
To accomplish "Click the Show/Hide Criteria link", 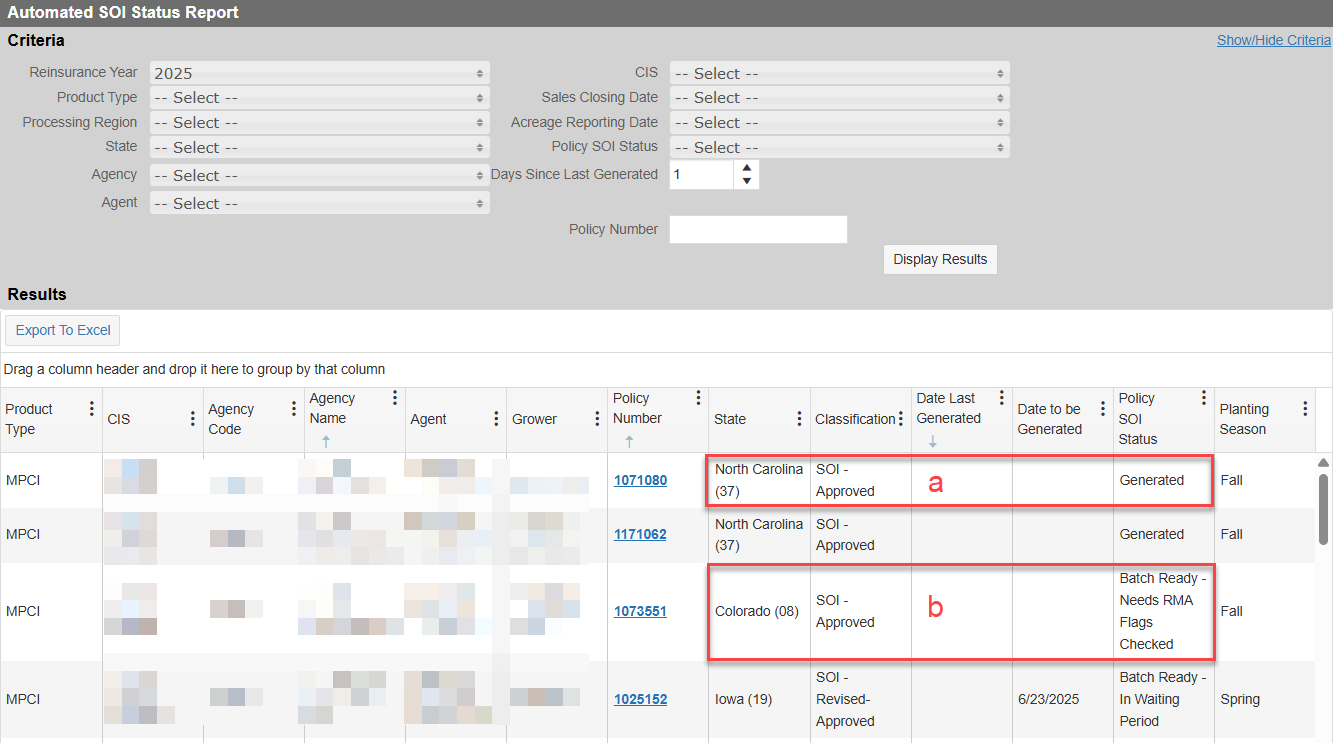I will coord(1273,40).
